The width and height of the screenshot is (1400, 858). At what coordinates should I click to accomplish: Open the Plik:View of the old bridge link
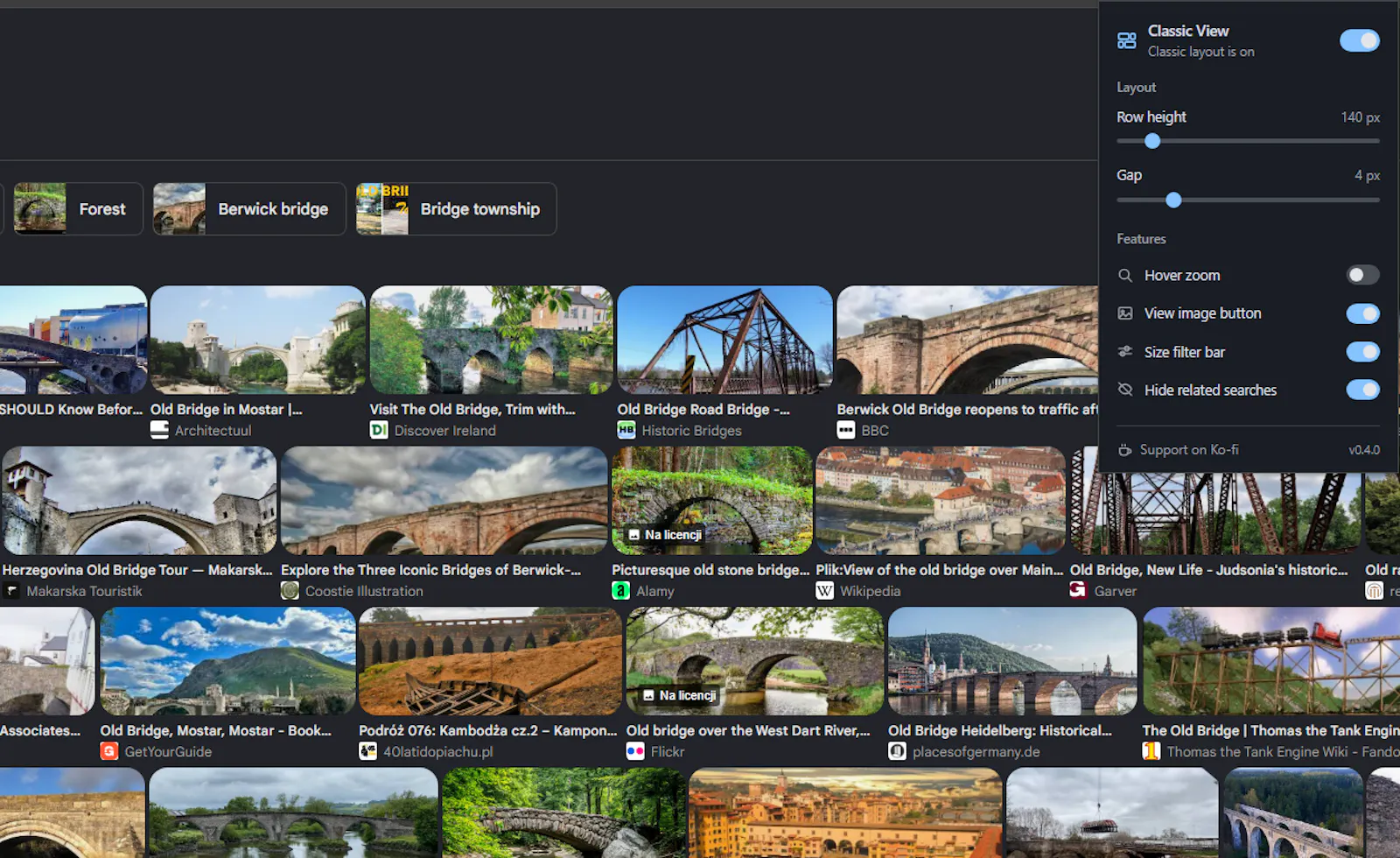940,570
